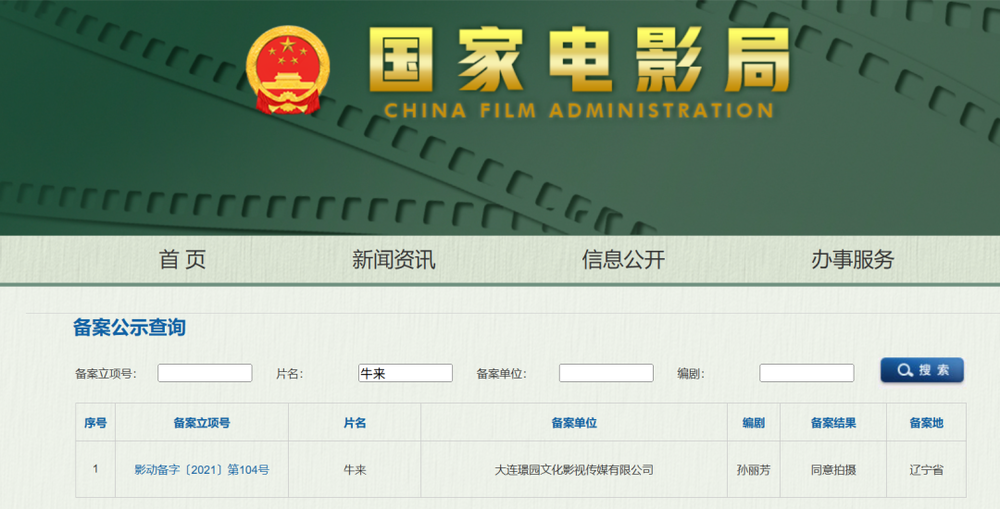Focus the 编剧 input field
The width and height of the screenshot is (1000, 509).
[807, 373]
